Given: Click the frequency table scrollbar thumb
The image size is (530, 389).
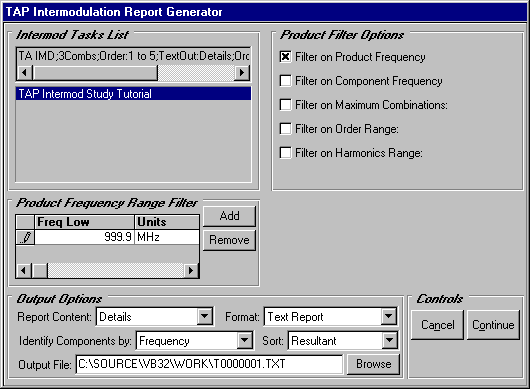Looking at the screenshot, I should (40, 270).
